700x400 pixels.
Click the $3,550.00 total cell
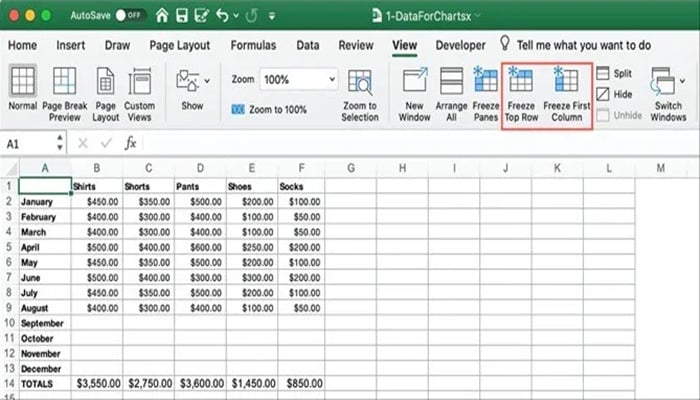tap(97, 383)
